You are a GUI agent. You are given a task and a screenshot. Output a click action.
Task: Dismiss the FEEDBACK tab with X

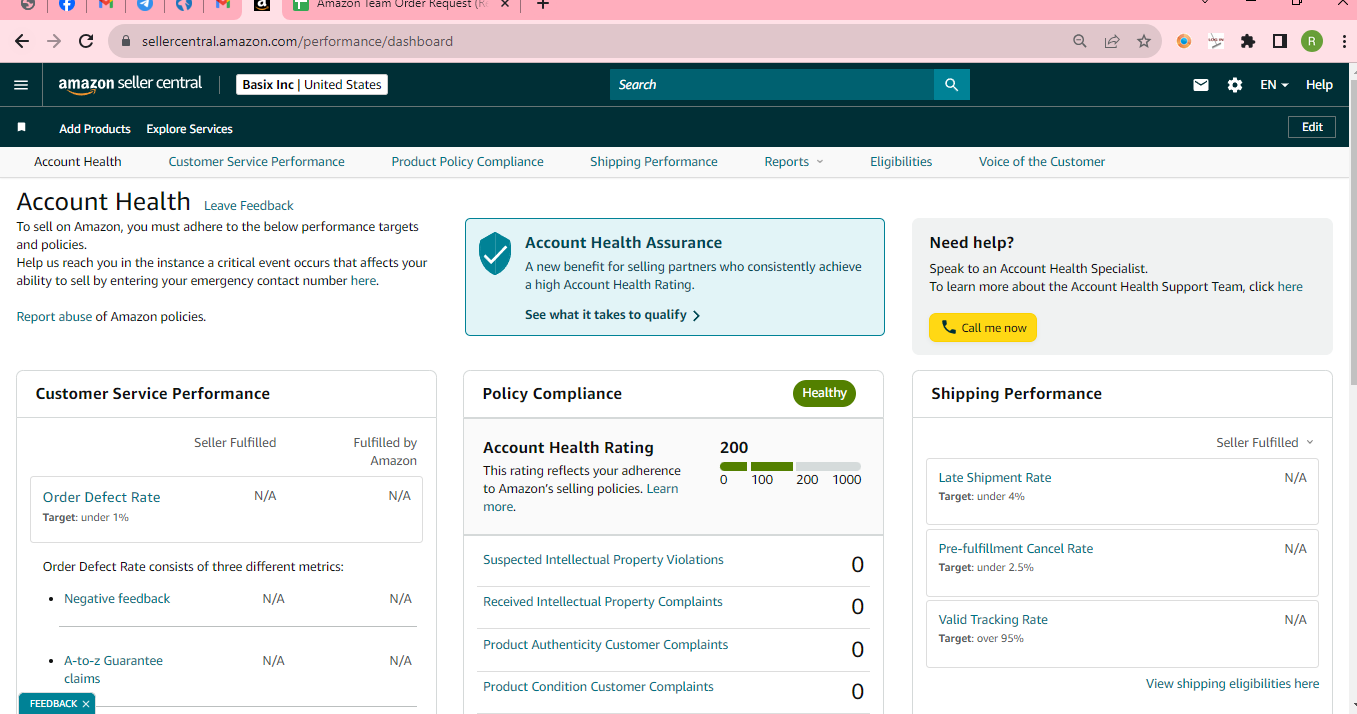click(86, 704)
